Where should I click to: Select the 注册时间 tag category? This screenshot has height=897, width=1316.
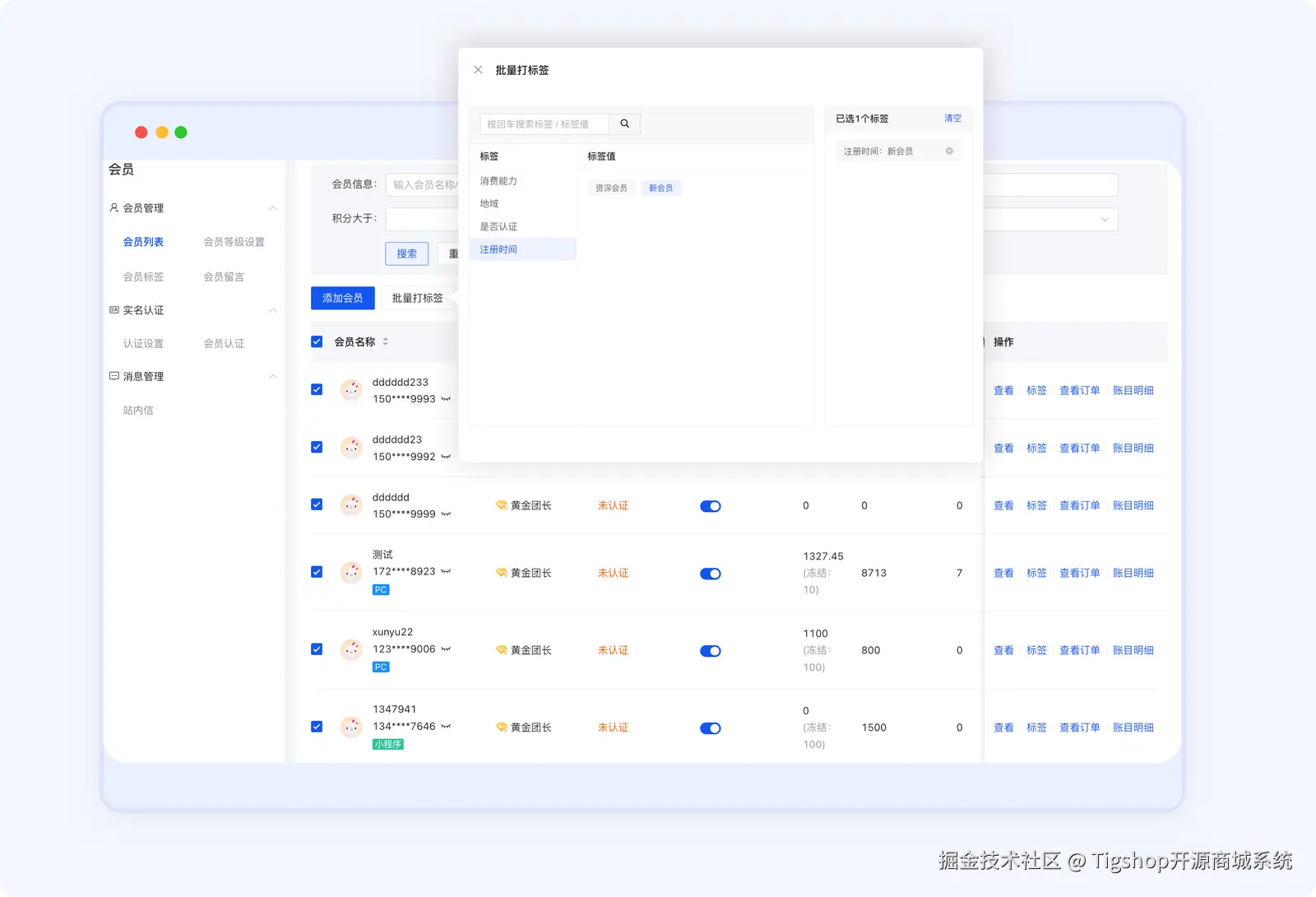click(523, 249)
